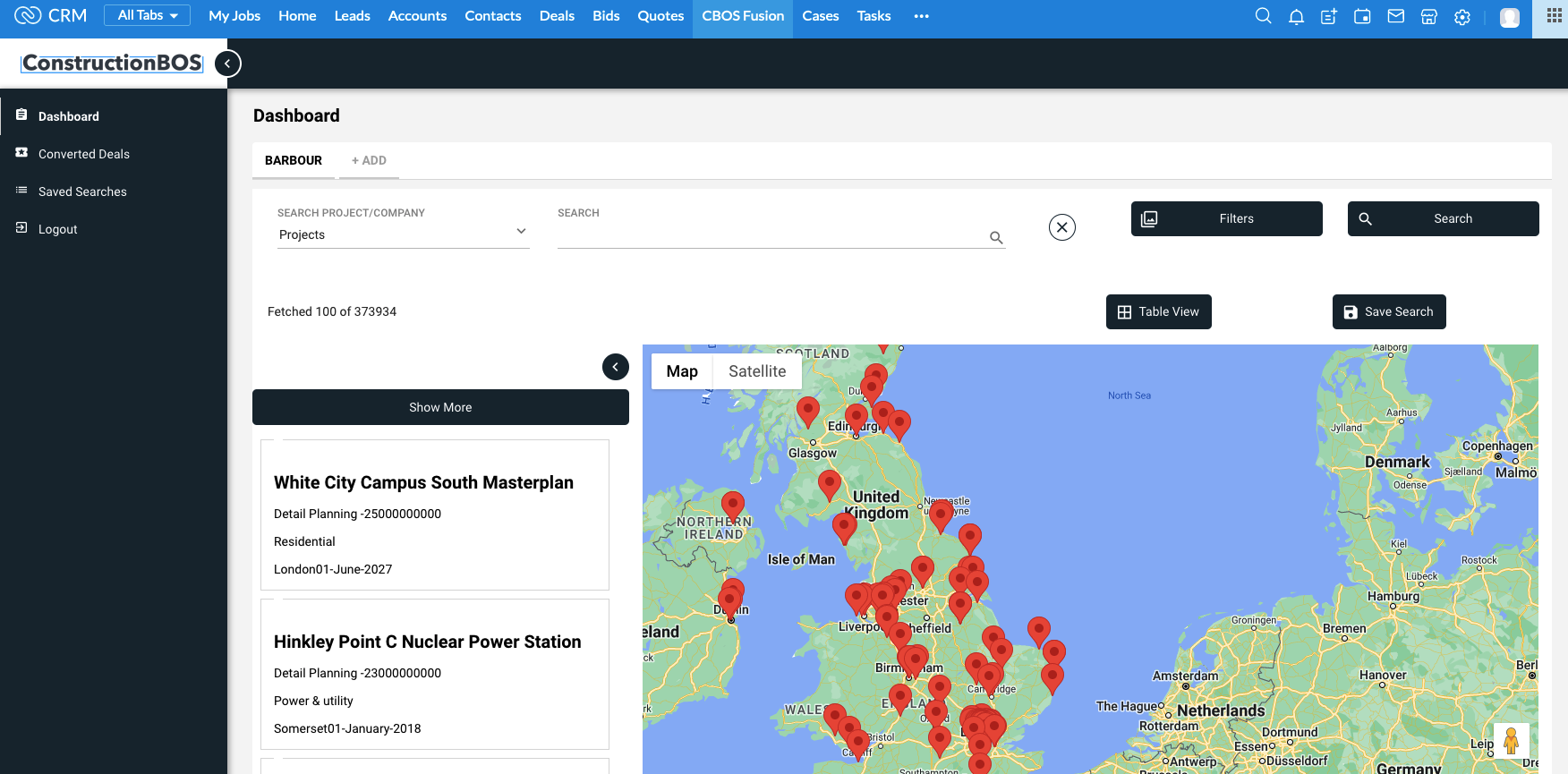Expand the Projects search type dropdown

coord(403,234)
